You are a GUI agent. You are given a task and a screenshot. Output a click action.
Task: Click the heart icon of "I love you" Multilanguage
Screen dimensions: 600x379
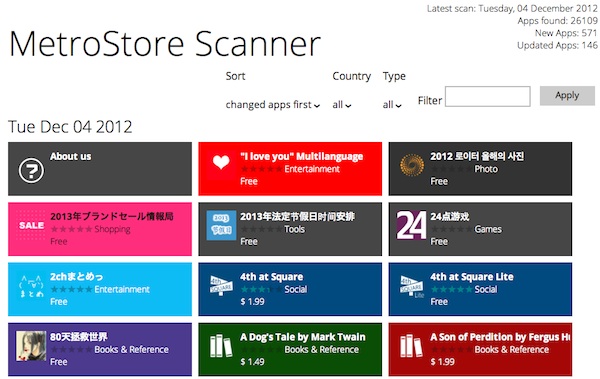coord(221,162)
